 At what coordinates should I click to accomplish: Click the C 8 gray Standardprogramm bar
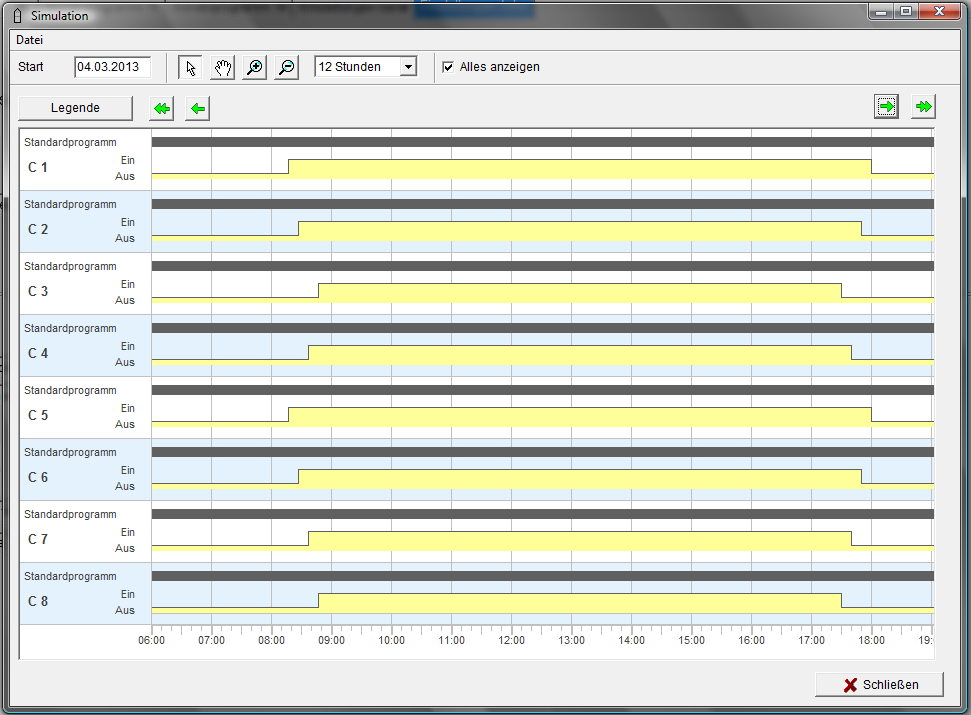pos(542,576)
